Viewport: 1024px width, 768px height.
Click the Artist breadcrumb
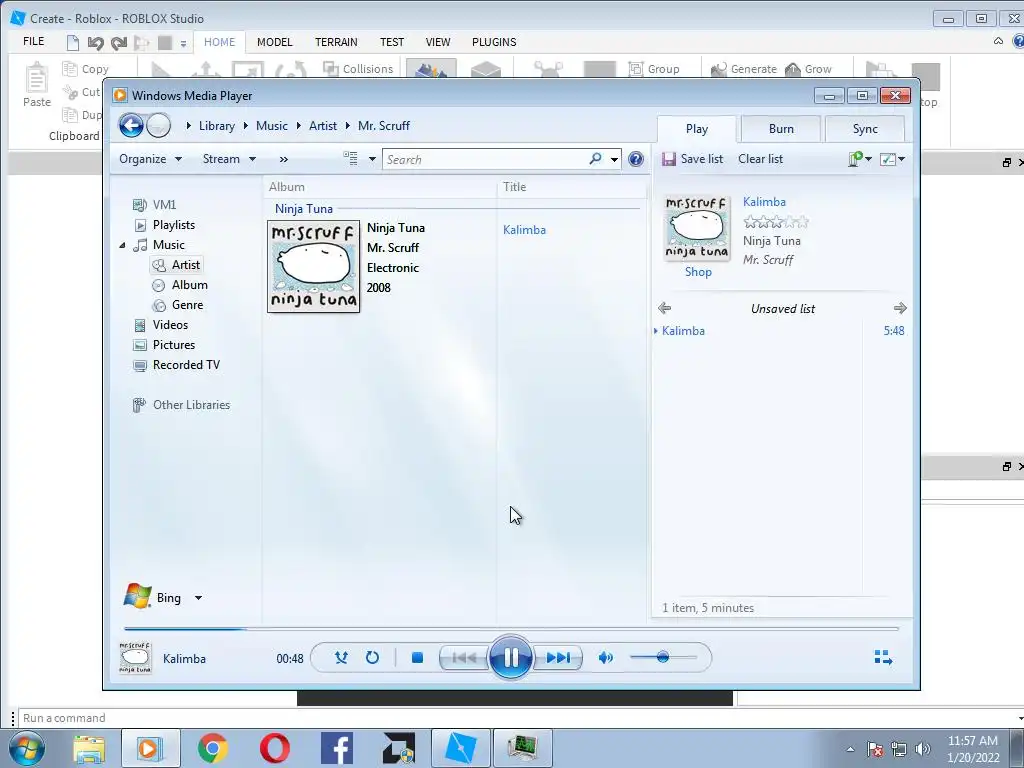(x=323, y=125)
